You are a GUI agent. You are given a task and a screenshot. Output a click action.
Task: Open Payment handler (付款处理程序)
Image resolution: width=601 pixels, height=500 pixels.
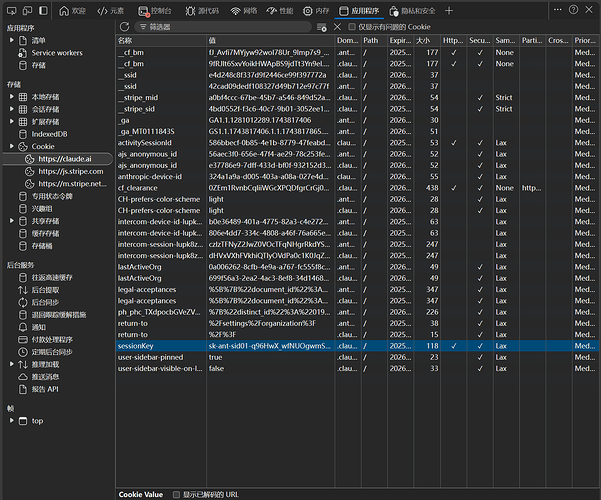point(52,339)
